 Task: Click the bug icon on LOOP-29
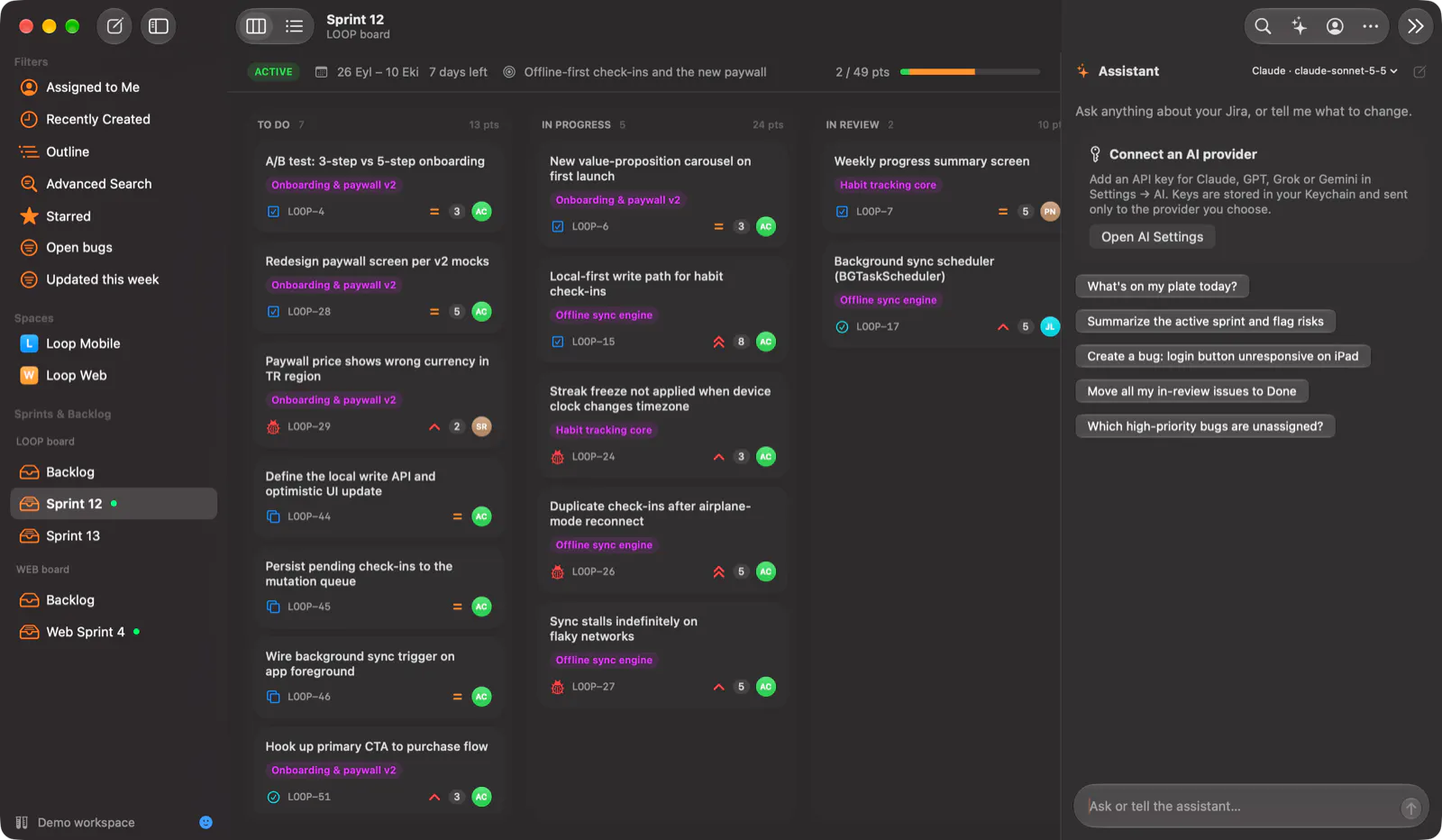pos(273,427)
